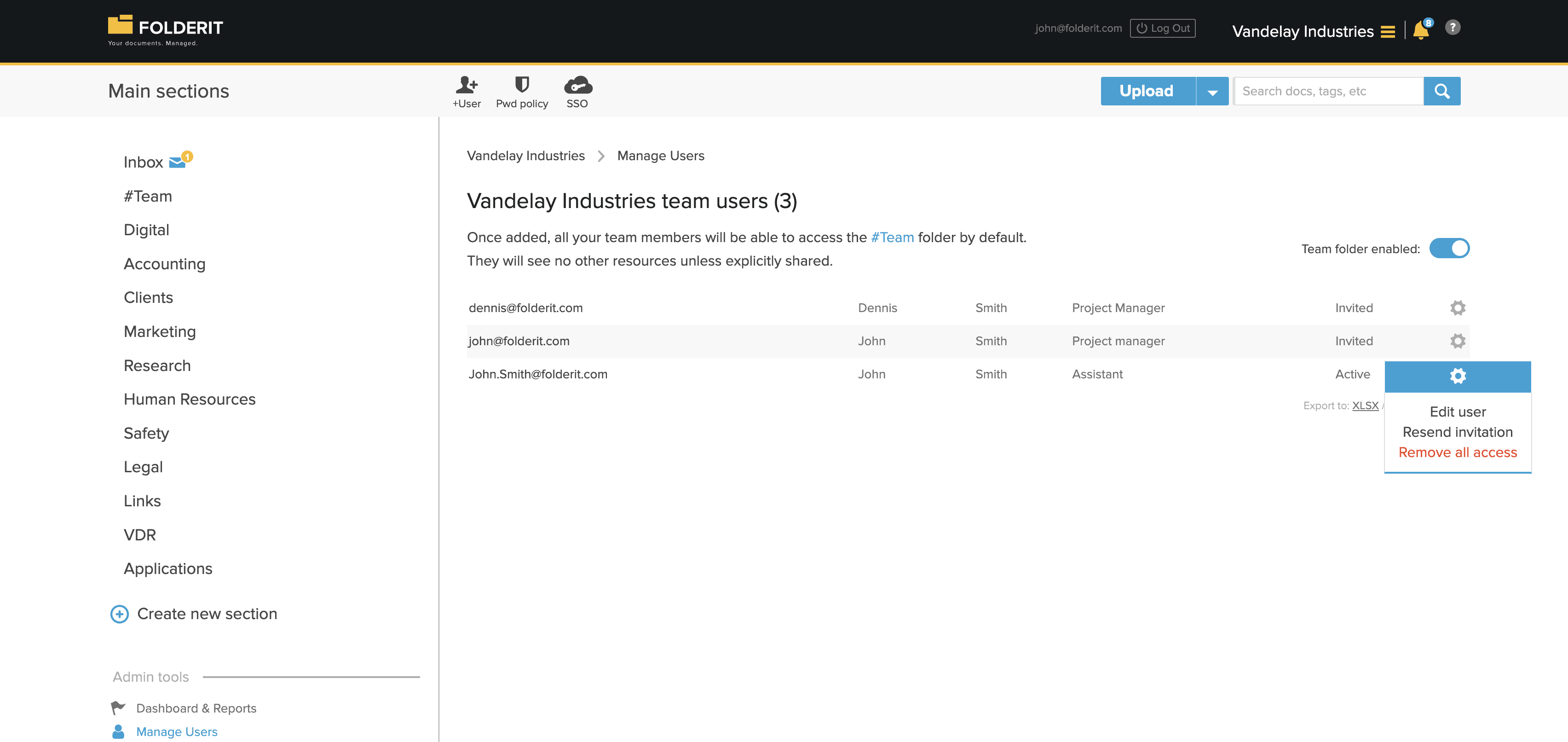Open the notifications bell
The image size is (1568, 742).
tap(1421, 29)
